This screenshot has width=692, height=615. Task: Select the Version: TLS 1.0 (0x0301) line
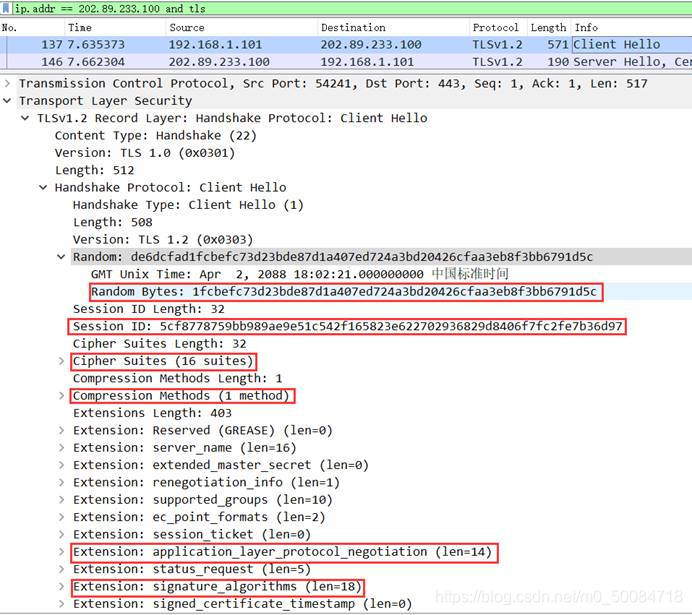145,153
